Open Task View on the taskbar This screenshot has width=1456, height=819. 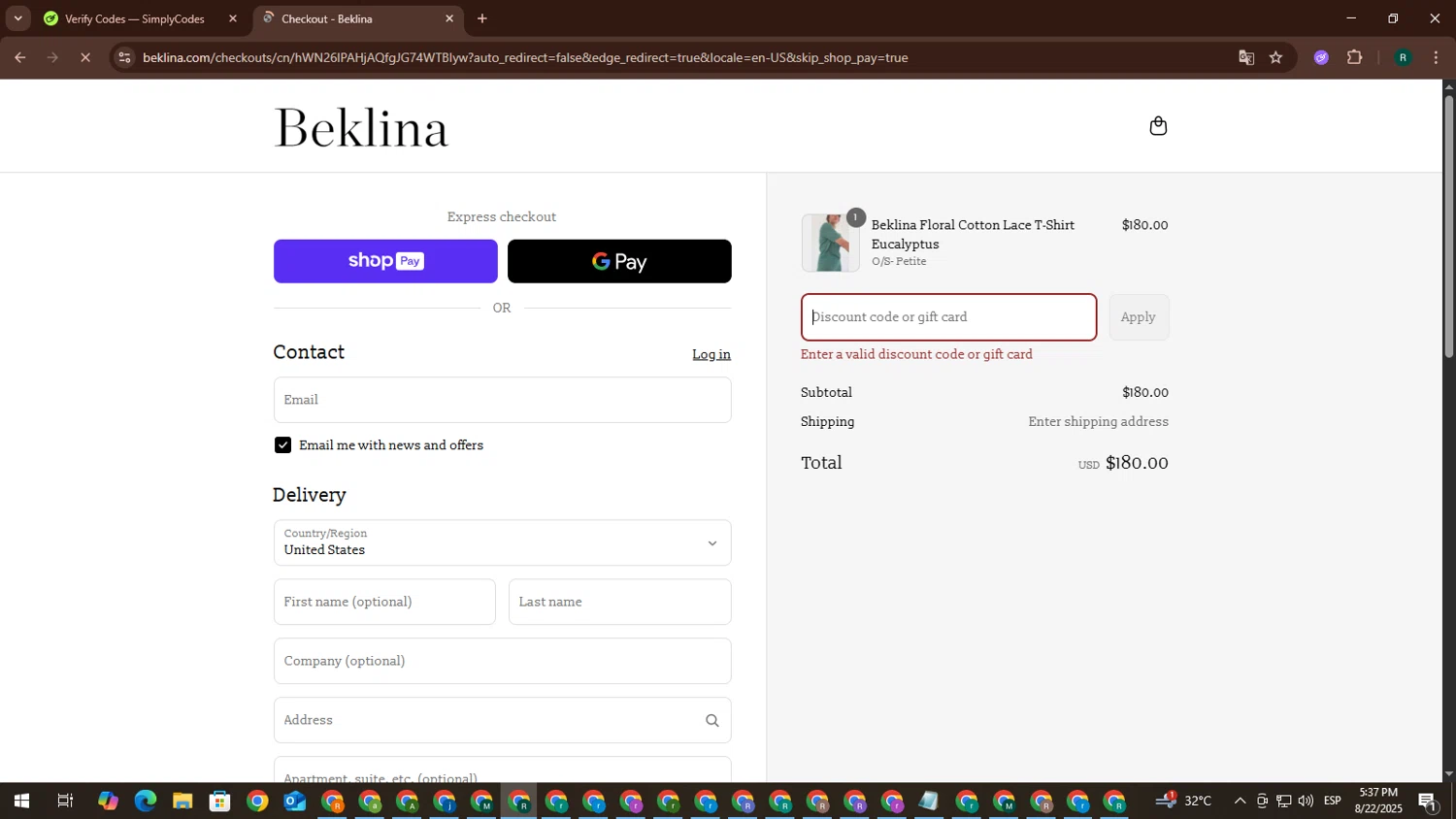pyautogui.click(x=65, y=802)
